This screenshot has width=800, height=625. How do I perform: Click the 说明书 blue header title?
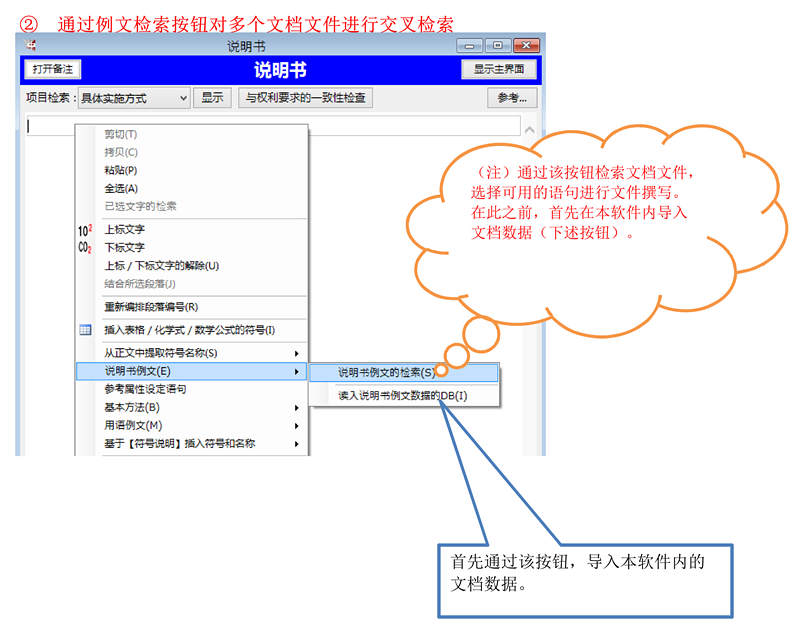[x=280, y=70]
